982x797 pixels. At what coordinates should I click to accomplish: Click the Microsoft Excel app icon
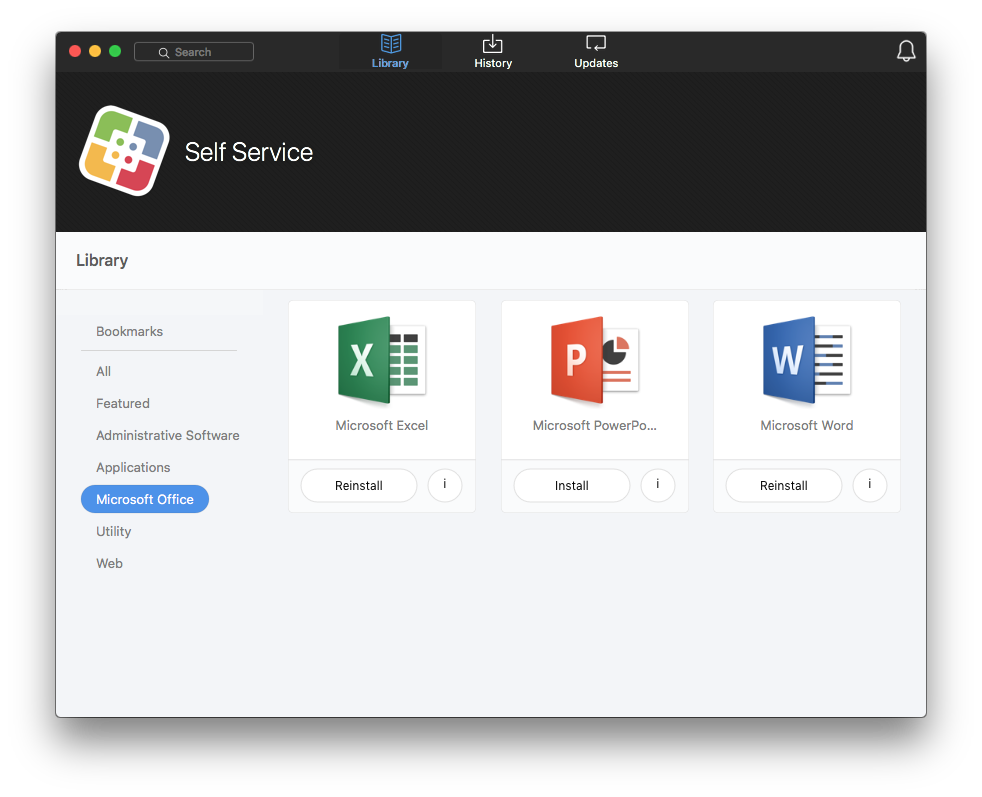[382, 361]
